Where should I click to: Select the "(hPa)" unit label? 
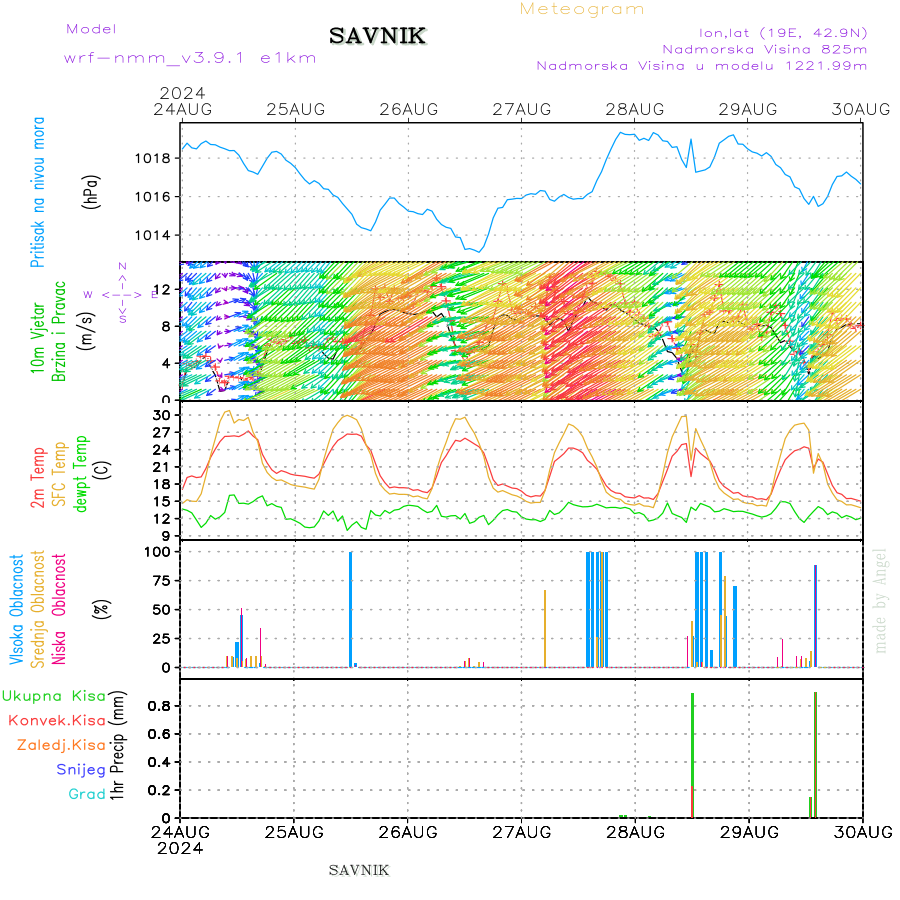click(91, 192)
